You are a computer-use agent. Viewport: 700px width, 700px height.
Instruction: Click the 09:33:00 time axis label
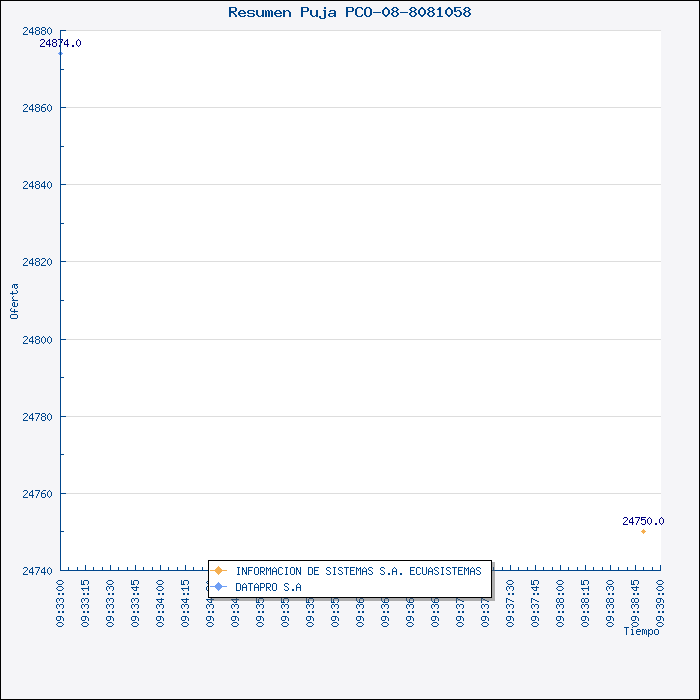pyautogui.click(x=61, y=601)
